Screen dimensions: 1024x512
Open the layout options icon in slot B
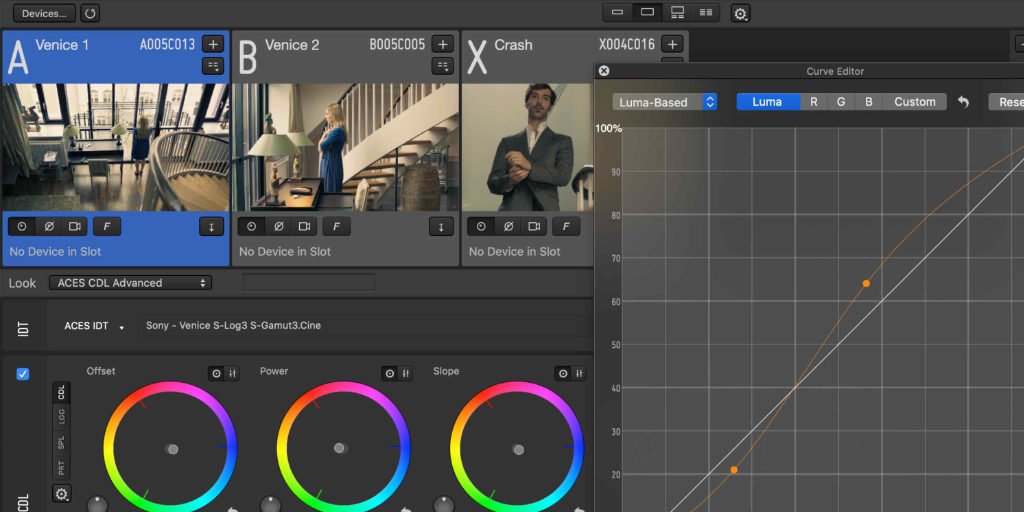[x=443, y=66]
